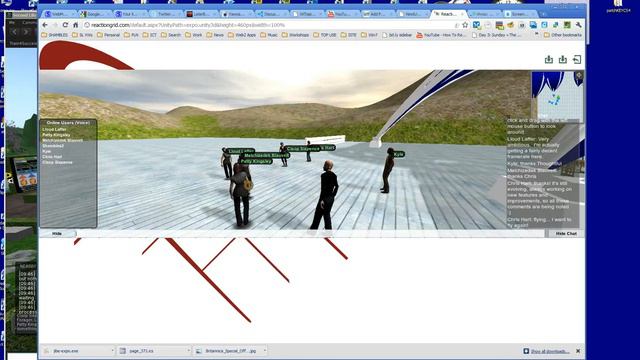
Task: Click the green square extension icon beside the wrench
Action: pyautogui.click(x=567, y=25)
